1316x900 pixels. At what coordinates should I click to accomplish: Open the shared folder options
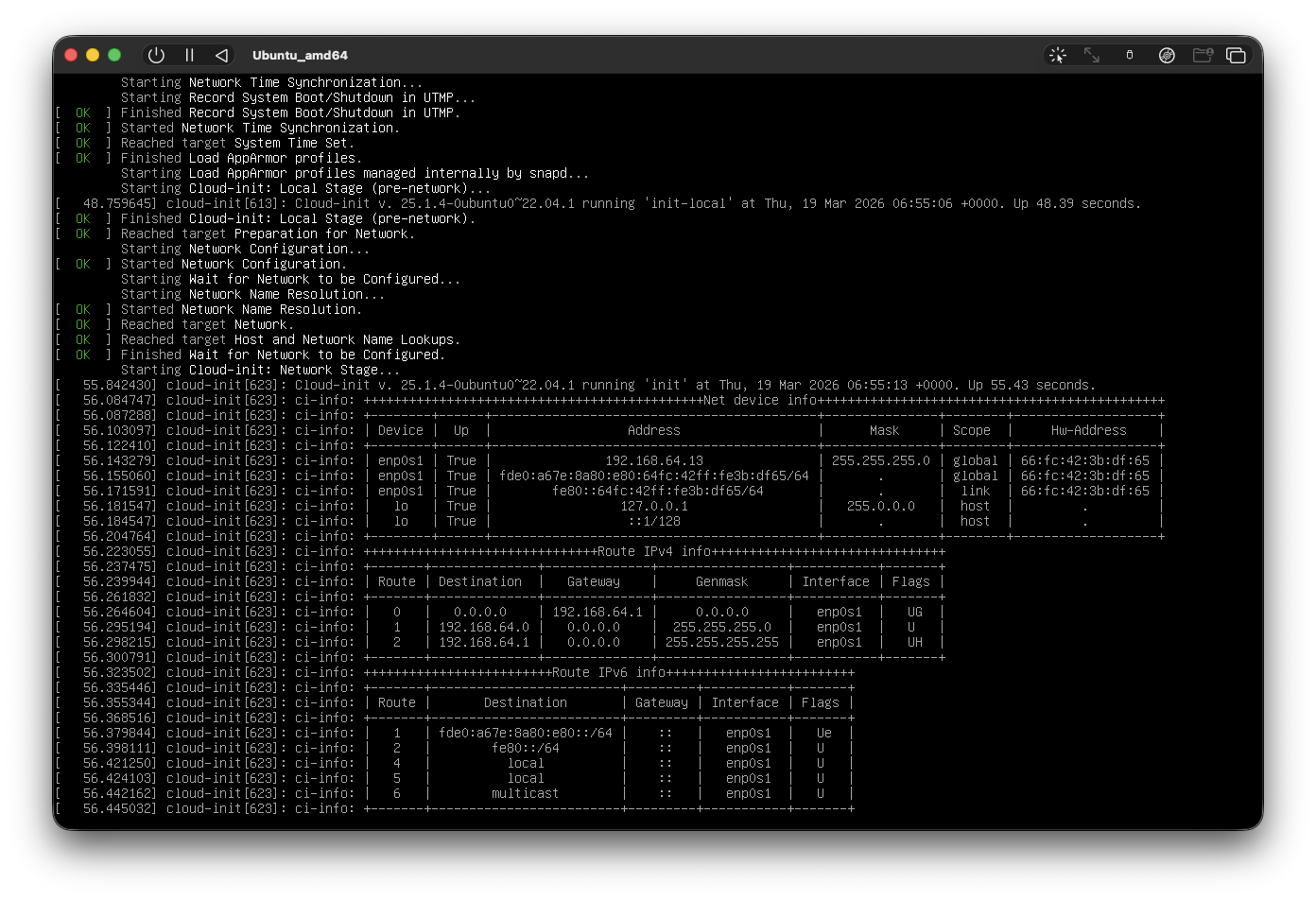tap(1203, 56)
